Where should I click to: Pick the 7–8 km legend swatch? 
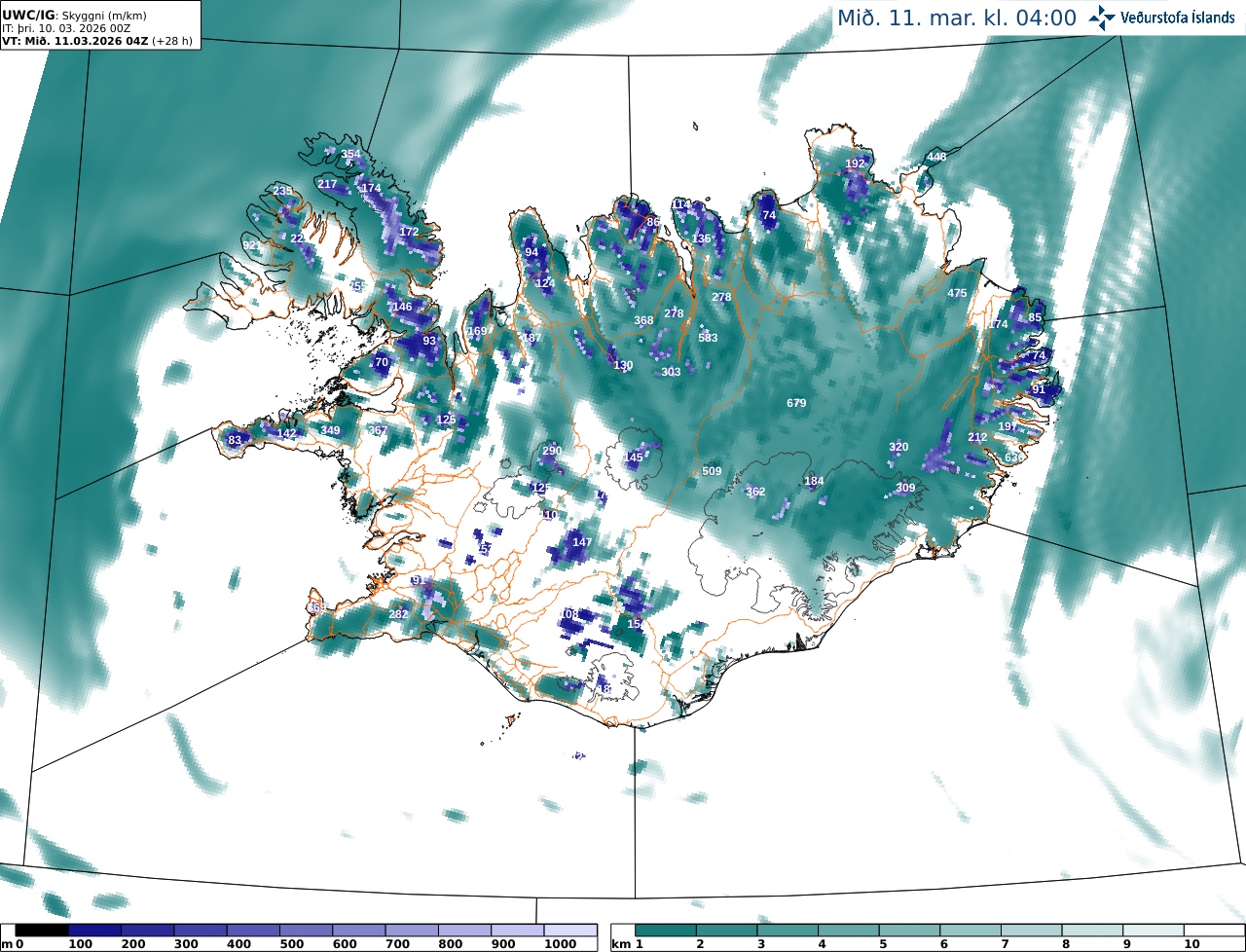pyautogui.click(x=1032, y=931)
